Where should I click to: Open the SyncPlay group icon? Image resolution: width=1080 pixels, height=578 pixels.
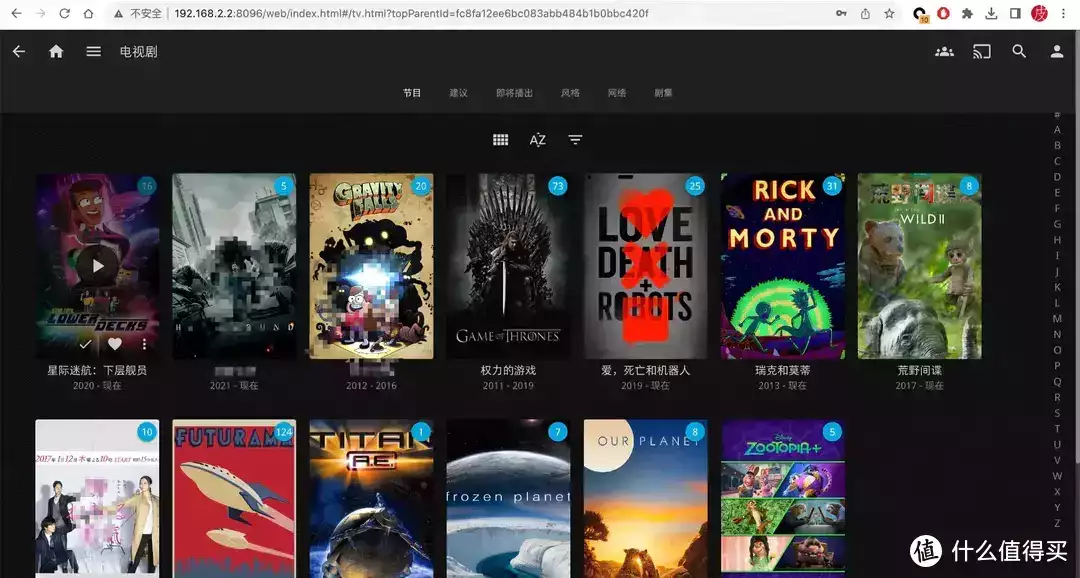[944, 52]
